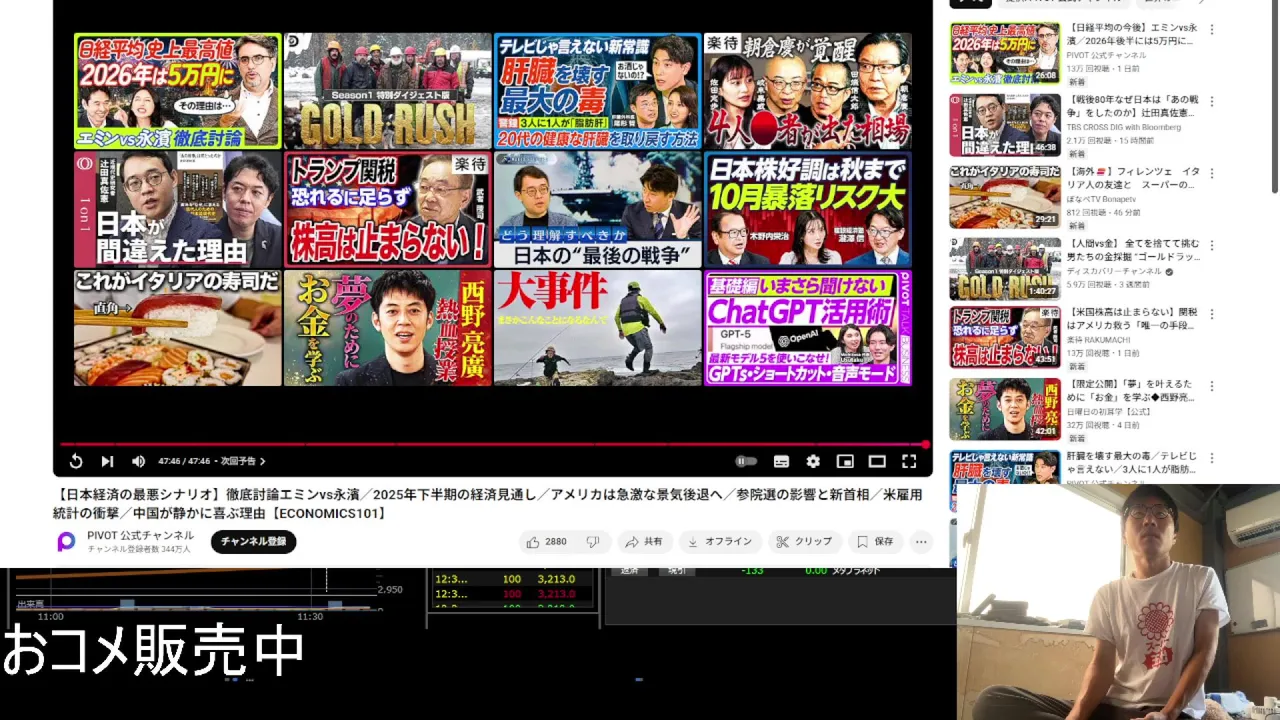The image size is (1280, 720).
Task: Click the page vertical scrollbar
Action: pyautogui.click(x=1275, y=98)
